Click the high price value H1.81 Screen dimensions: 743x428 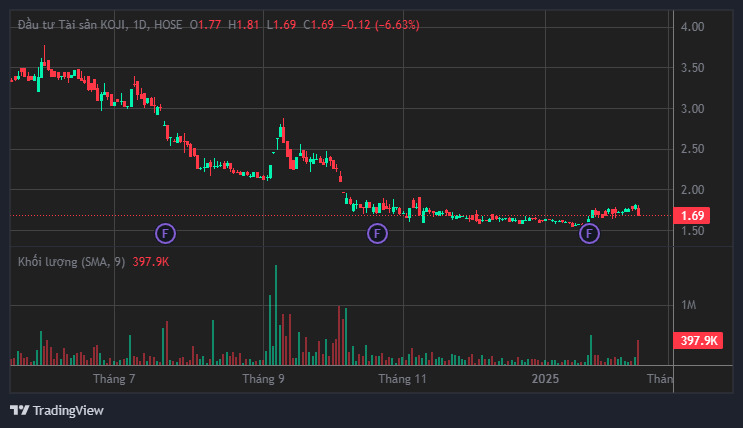244,25
